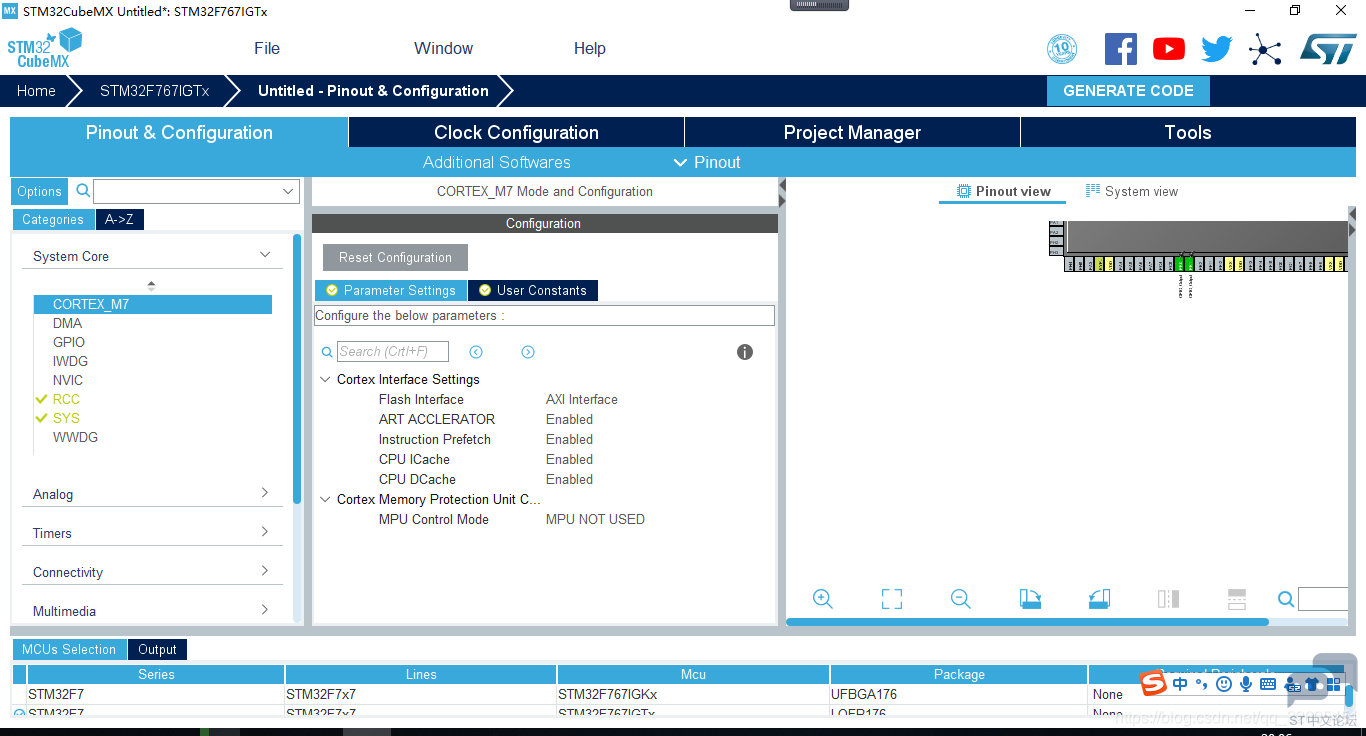Click the 10-year anniversary badge icon
Screen dimensions: 1366x736
point(1062,49)
